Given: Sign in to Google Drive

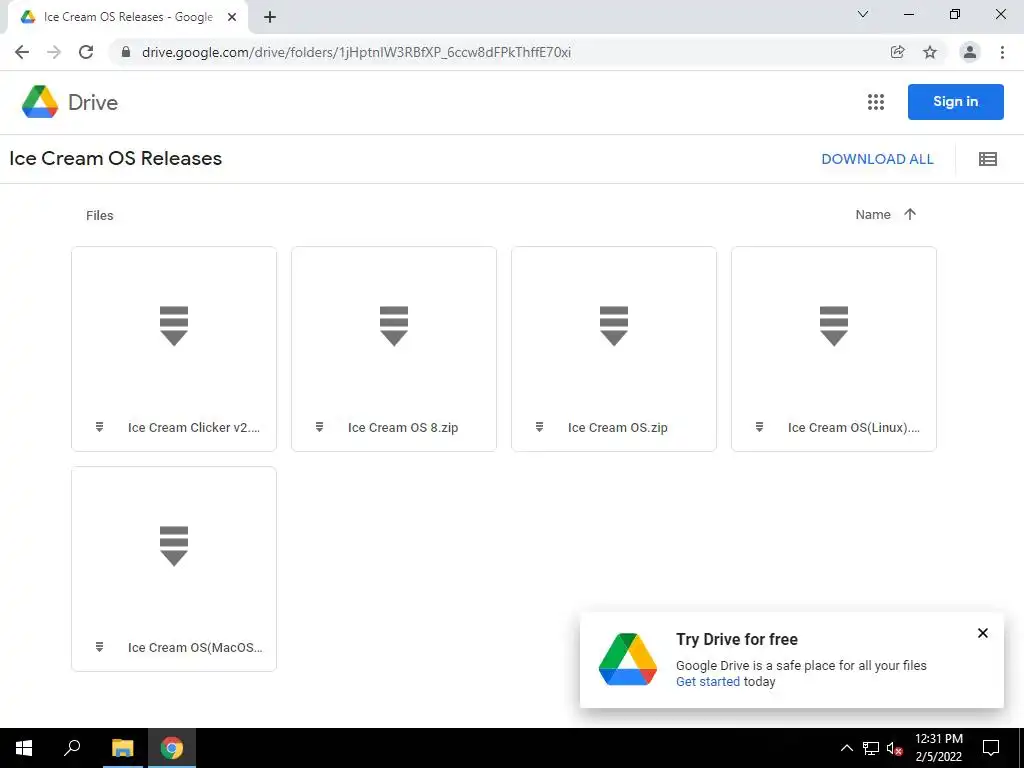Looking at the screenshot, I should [x=955, y=102].
